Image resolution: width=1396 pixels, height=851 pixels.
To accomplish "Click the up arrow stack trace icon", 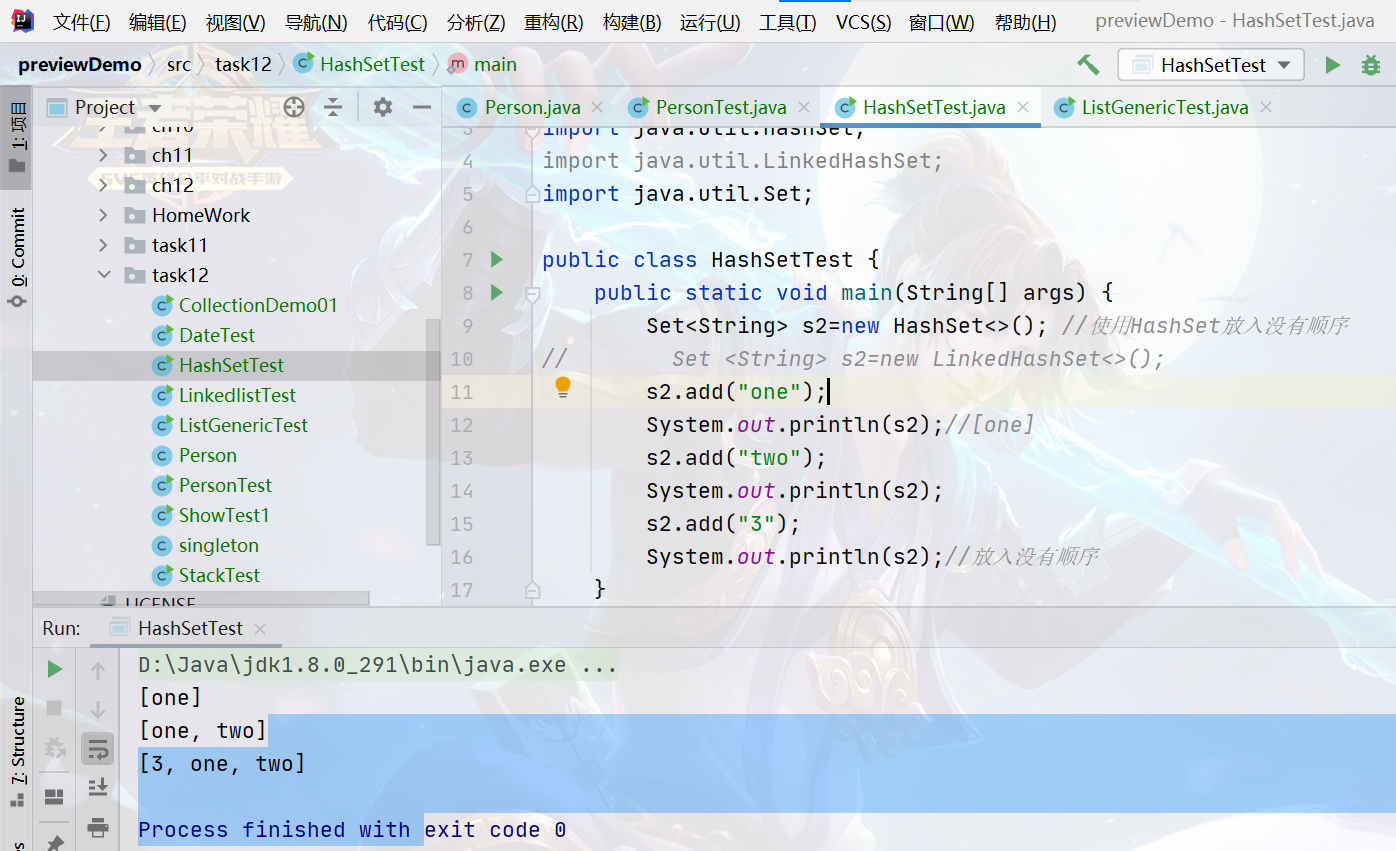I will [x=98, y=671].
